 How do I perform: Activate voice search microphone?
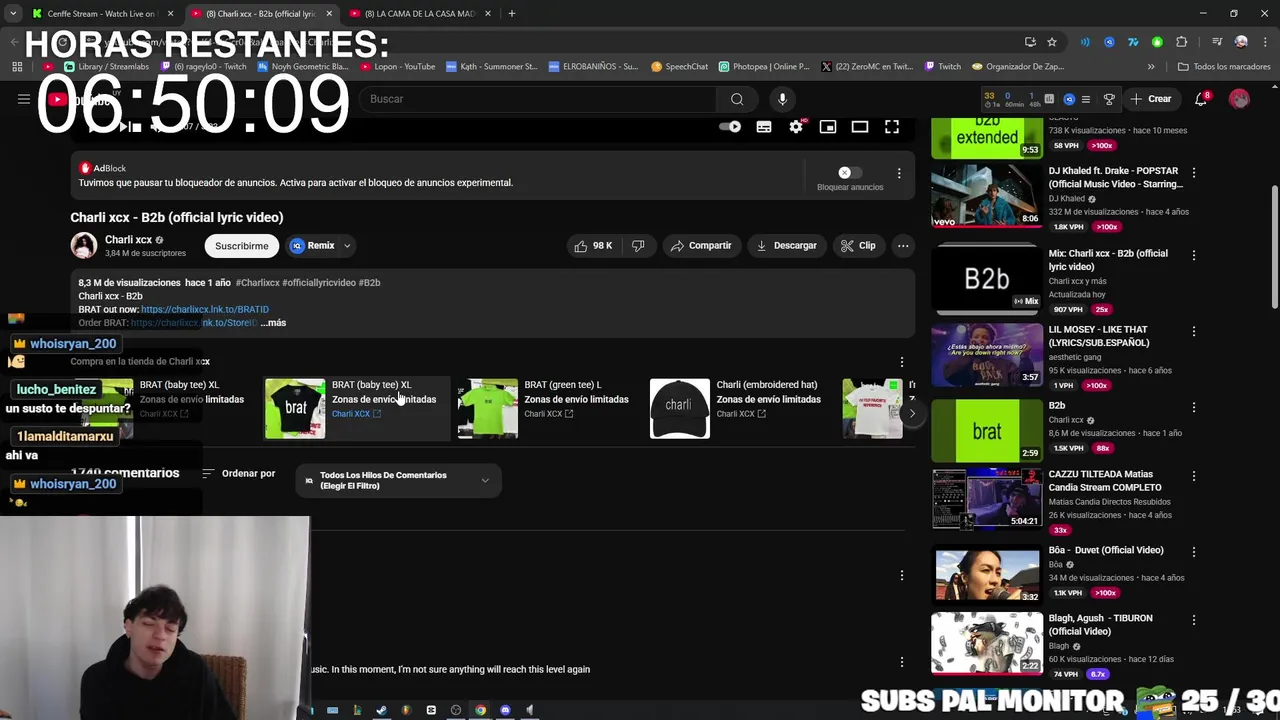pos(782,99)
